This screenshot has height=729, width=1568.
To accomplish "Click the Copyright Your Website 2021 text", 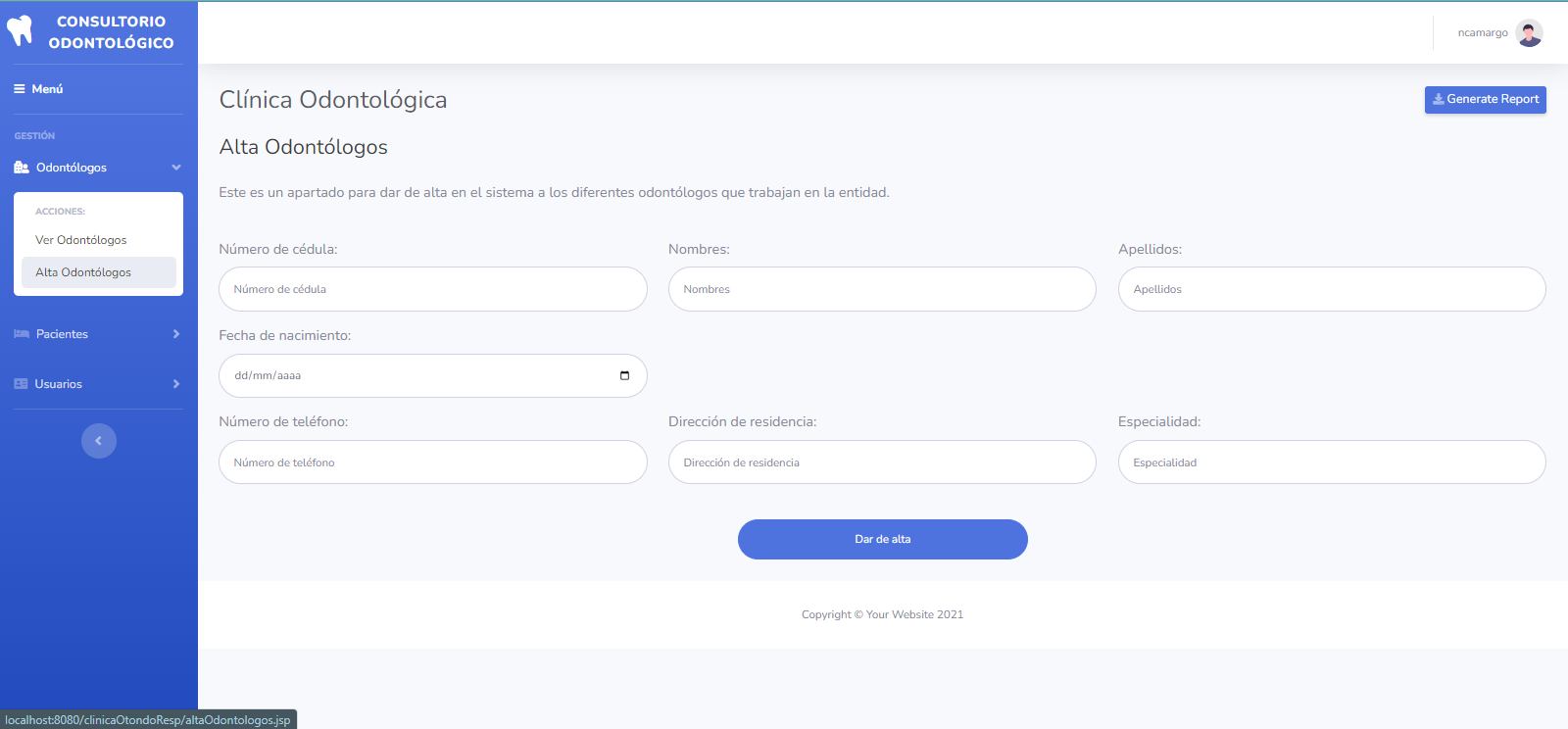I will click(x=882, y=614).
